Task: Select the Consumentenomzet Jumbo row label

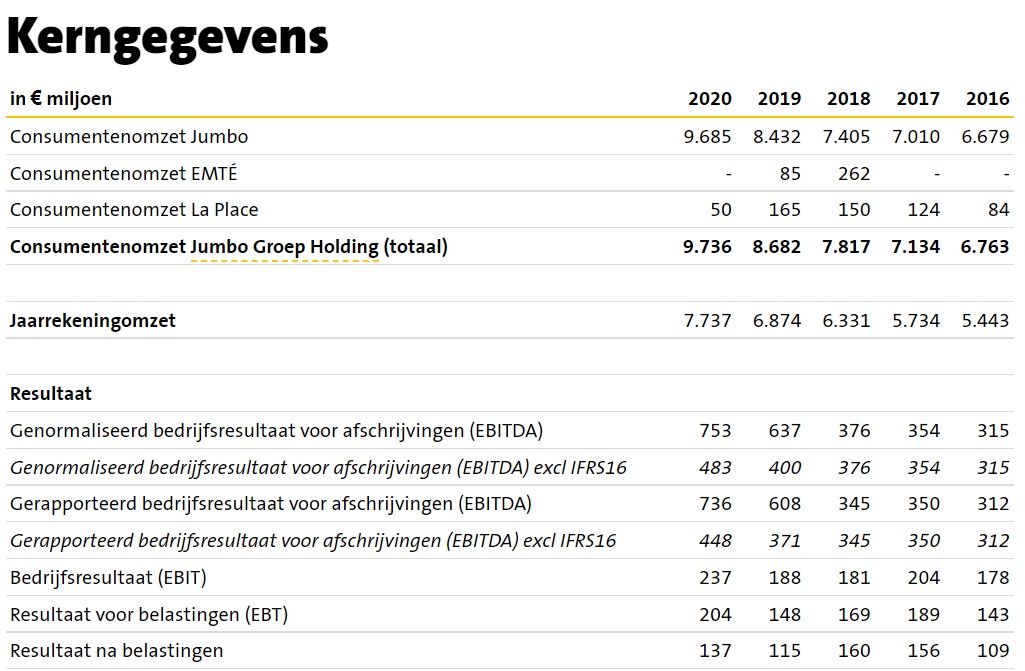Action: click(129, 137)
